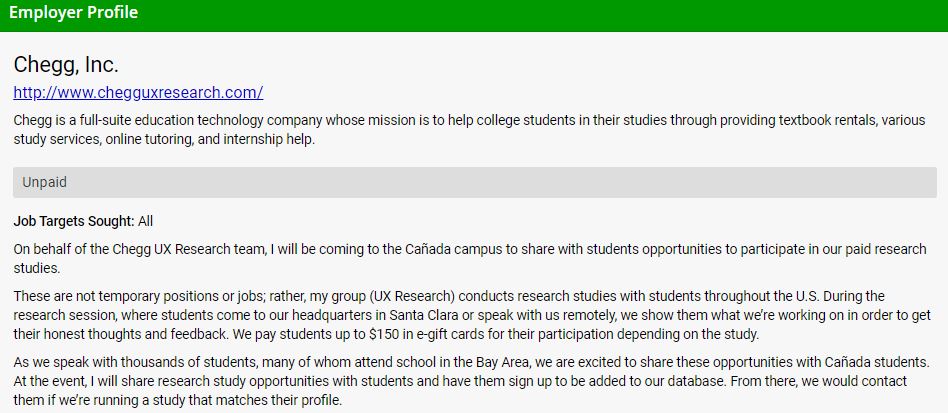Click the phrase "internship help"
948x413 pixels.
(274, 140)
